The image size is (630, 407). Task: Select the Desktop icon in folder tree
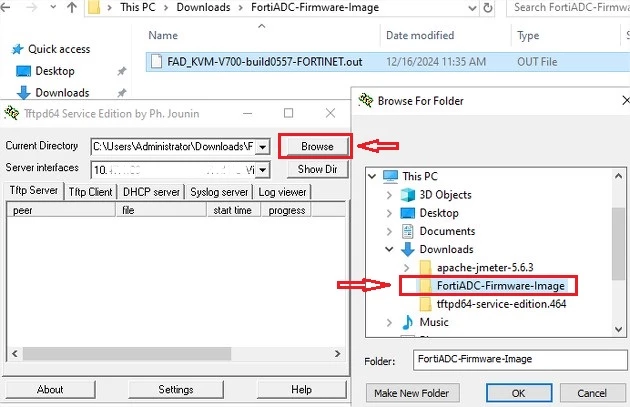coord(408,213)
